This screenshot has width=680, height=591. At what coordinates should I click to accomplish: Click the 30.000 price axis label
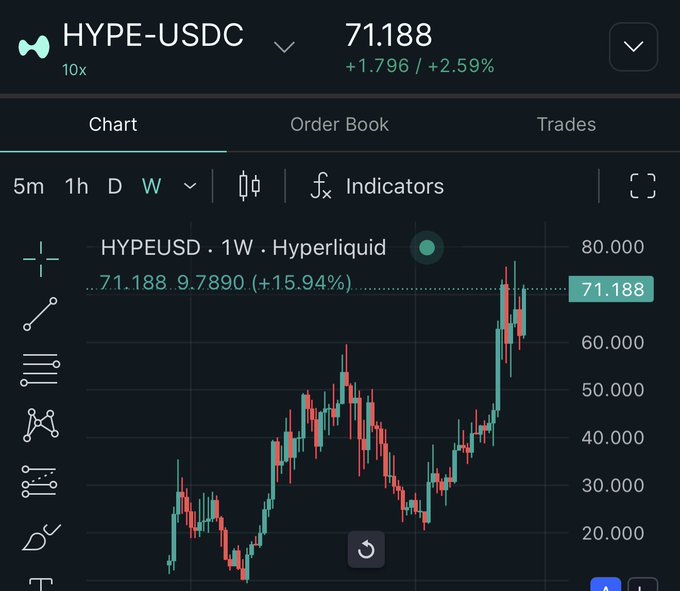click(x=613, y=485)
